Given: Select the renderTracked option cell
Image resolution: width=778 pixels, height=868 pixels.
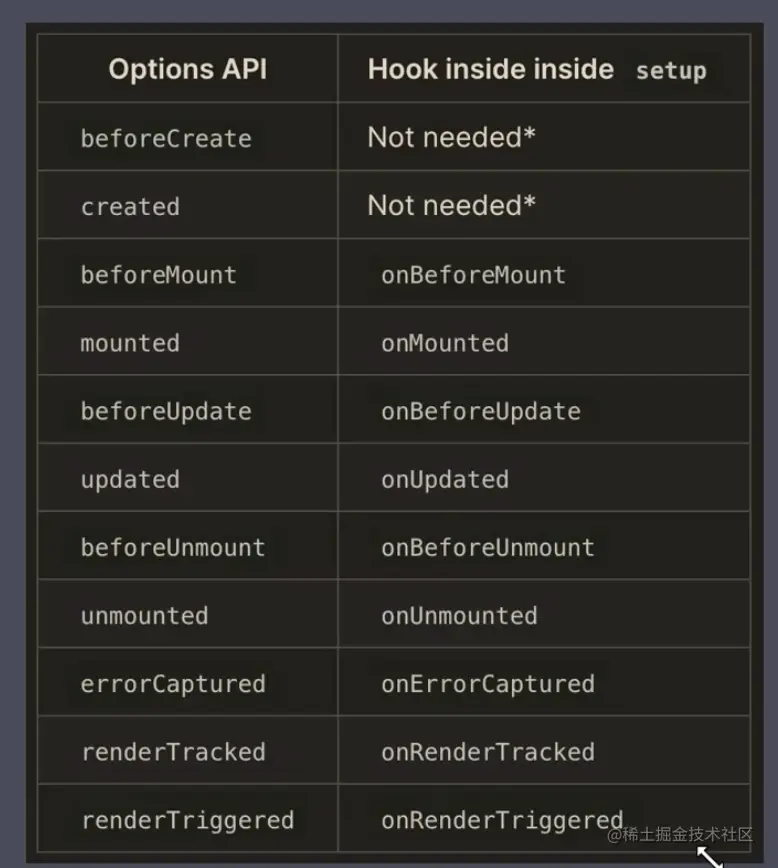Looking at the screenshot, I should tap(173, 752).
